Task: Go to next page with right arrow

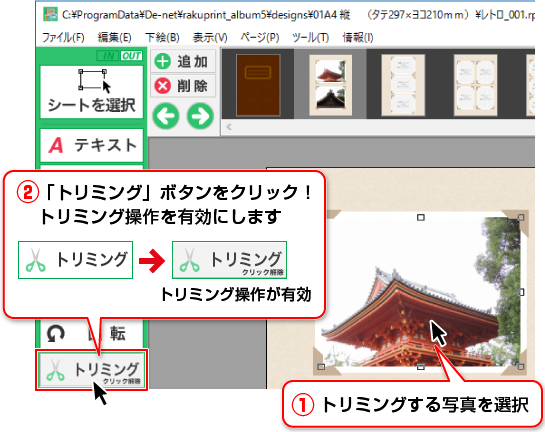Action: pyautogui.click(x=200, y=116)
